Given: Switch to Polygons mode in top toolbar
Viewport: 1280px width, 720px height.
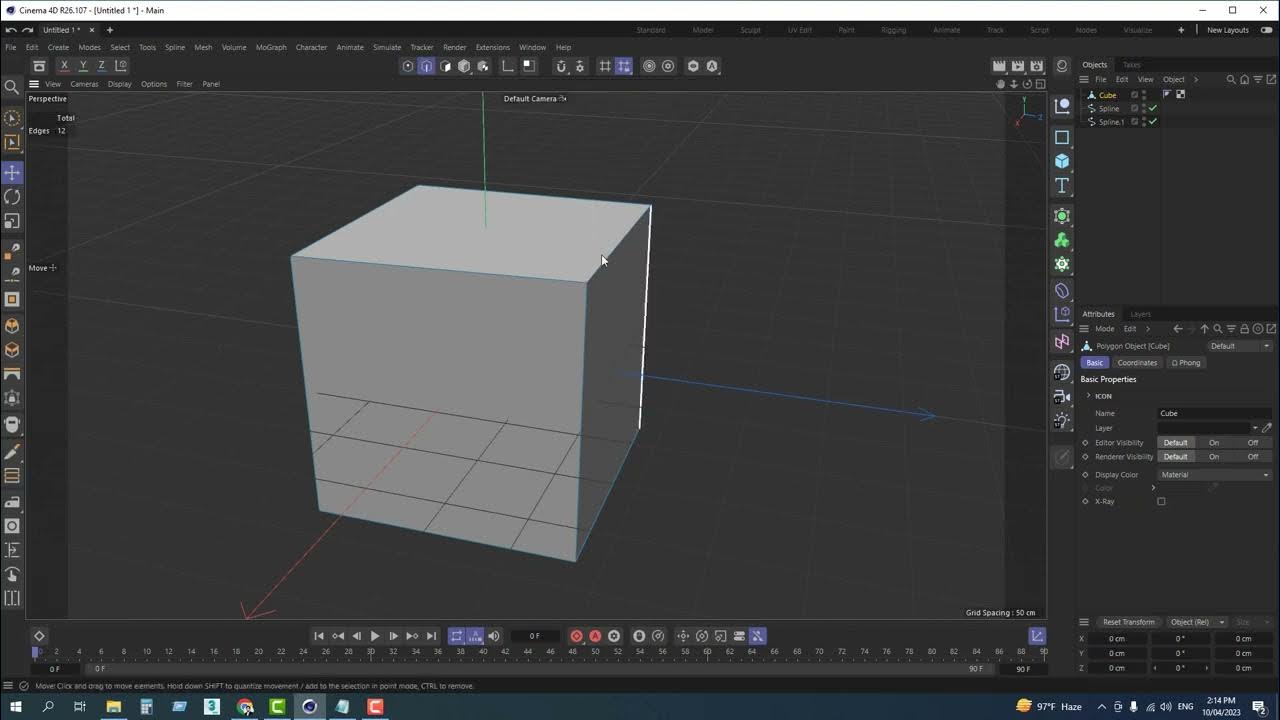Looking at the screenshot, I should click(445, 66).
